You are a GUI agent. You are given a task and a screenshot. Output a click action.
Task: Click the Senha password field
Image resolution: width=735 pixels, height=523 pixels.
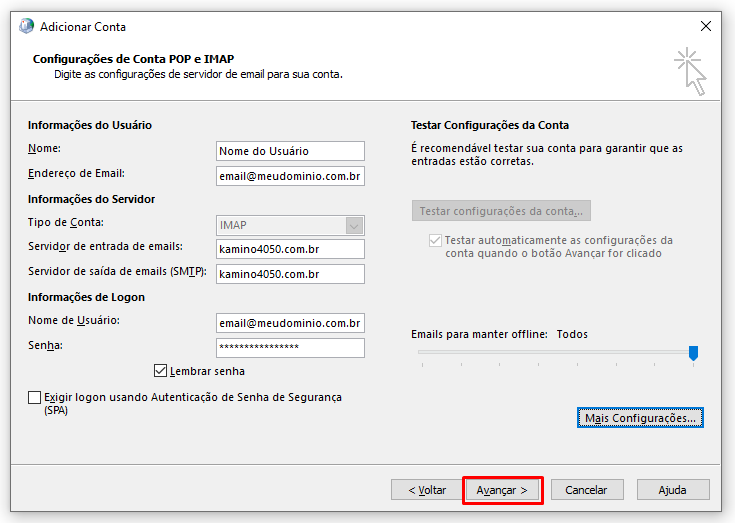(290, 348)
